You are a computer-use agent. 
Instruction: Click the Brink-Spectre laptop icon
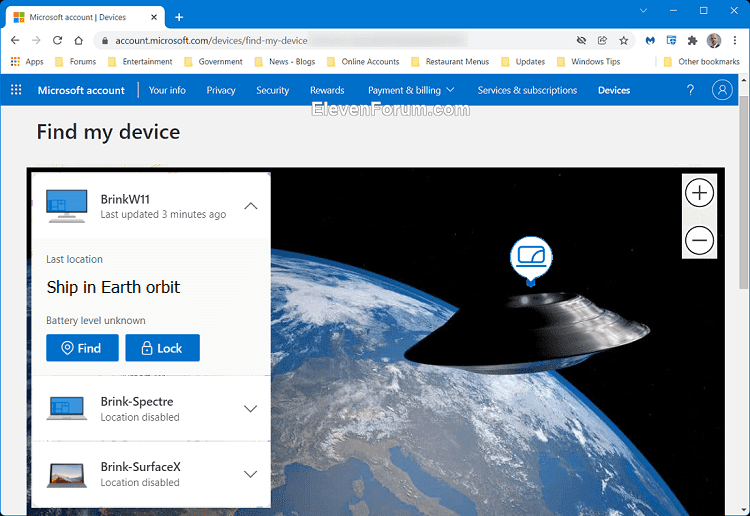66,408
